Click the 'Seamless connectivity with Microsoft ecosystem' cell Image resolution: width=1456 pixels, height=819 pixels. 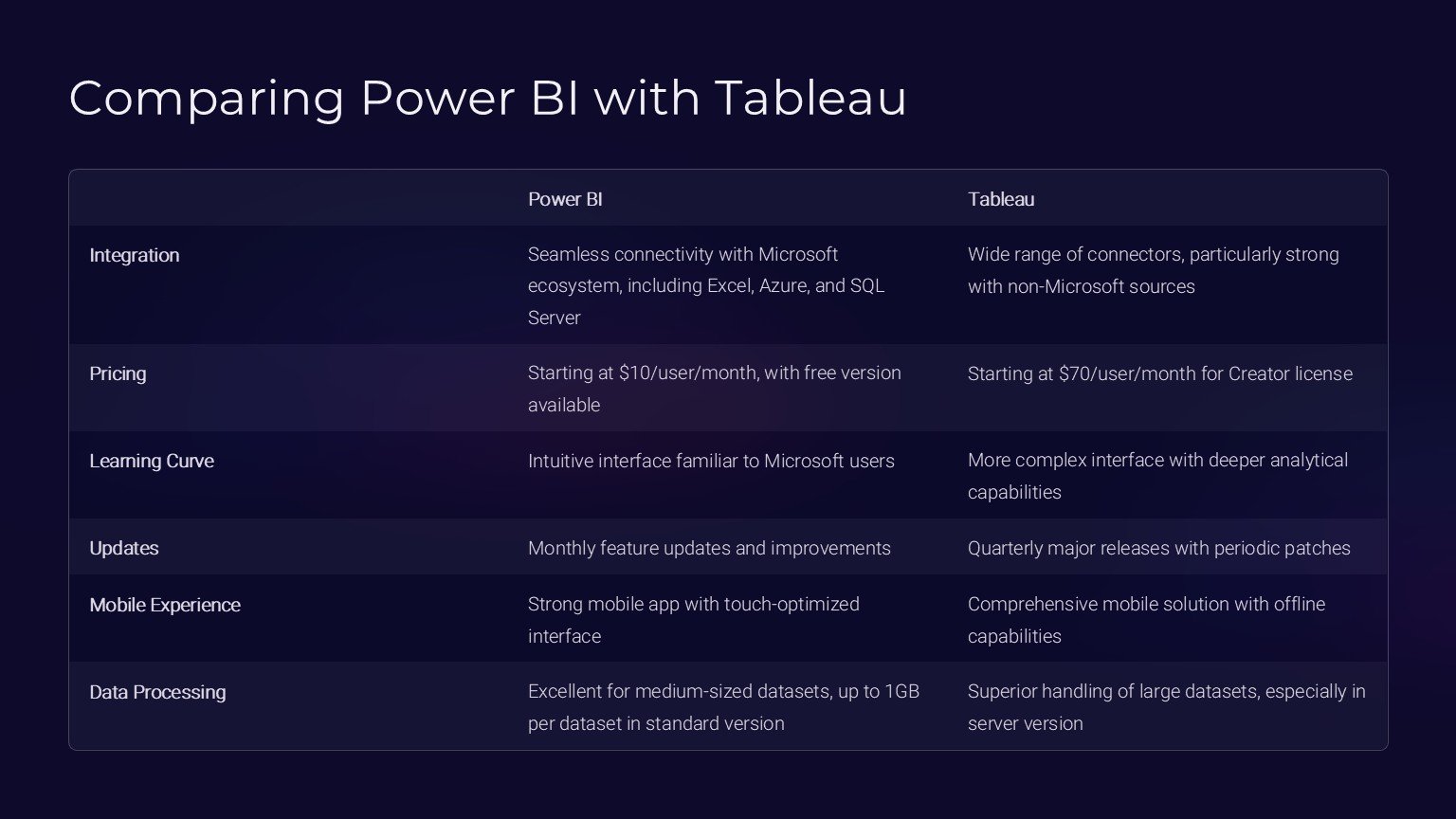pos(705,285)
